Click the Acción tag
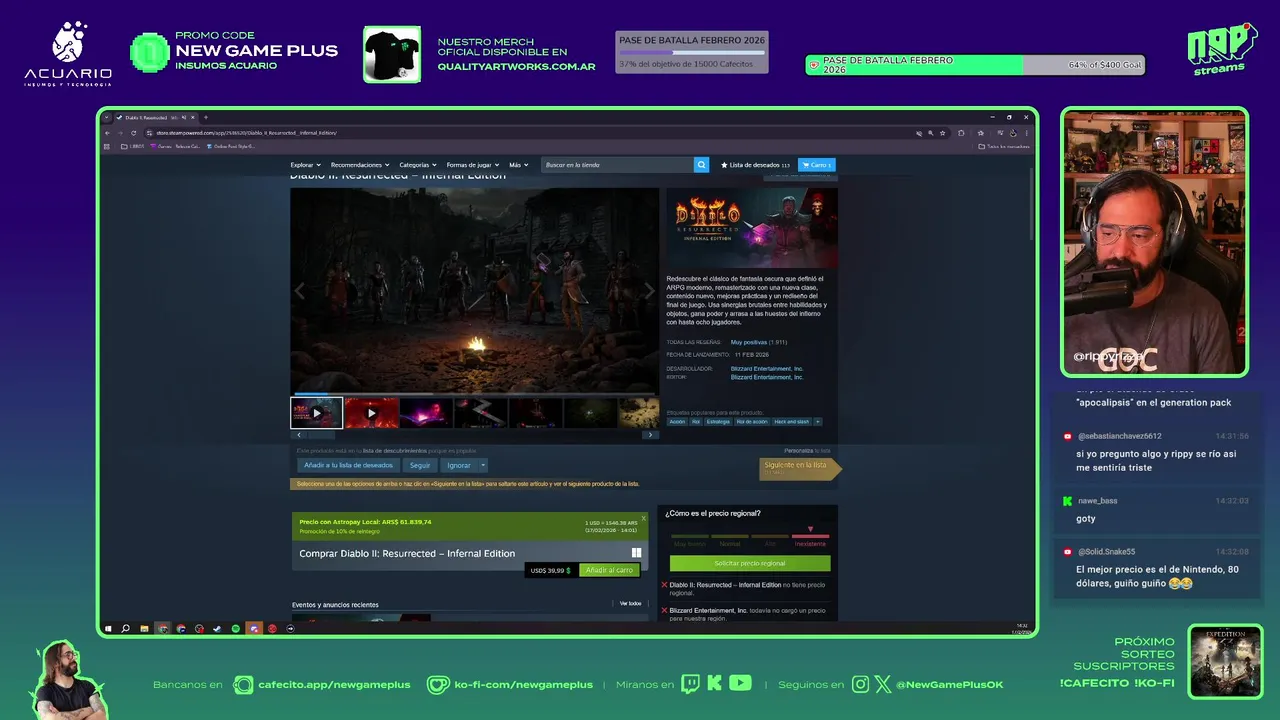The height and width of the screenshot is (720, 1280). (677, 422)
